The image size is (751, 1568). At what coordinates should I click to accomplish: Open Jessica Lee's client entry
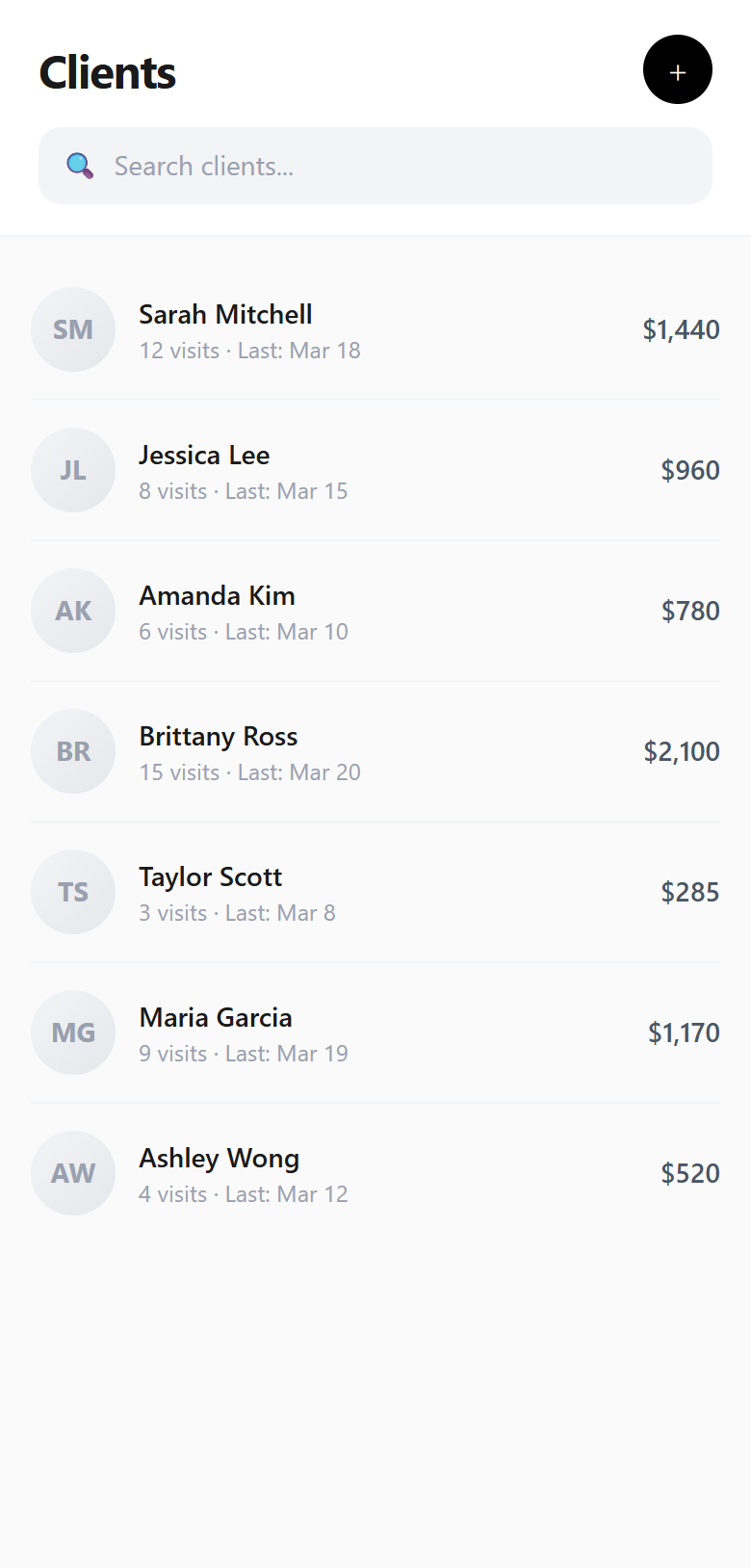pyautogui.click(x=204, y=456)
